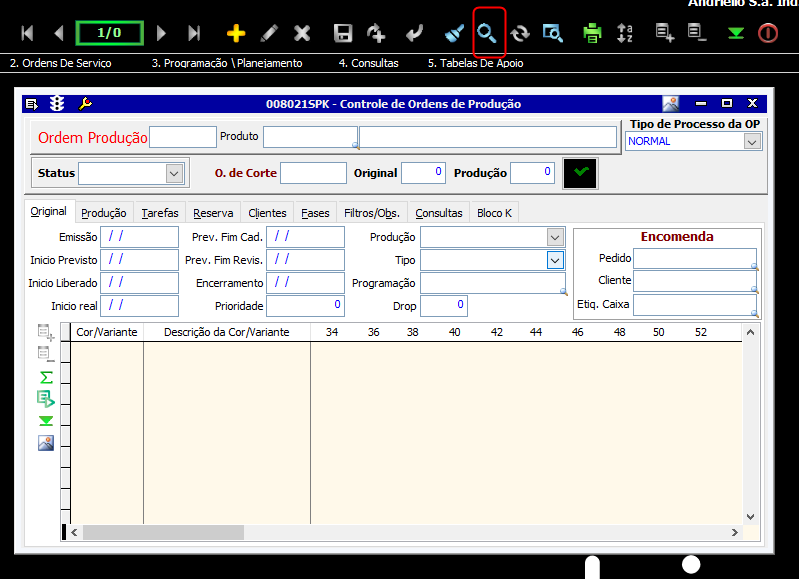Sort records with A-Z icon
The height and width of the screenshot is (579, 799).
tap(625, 33)
